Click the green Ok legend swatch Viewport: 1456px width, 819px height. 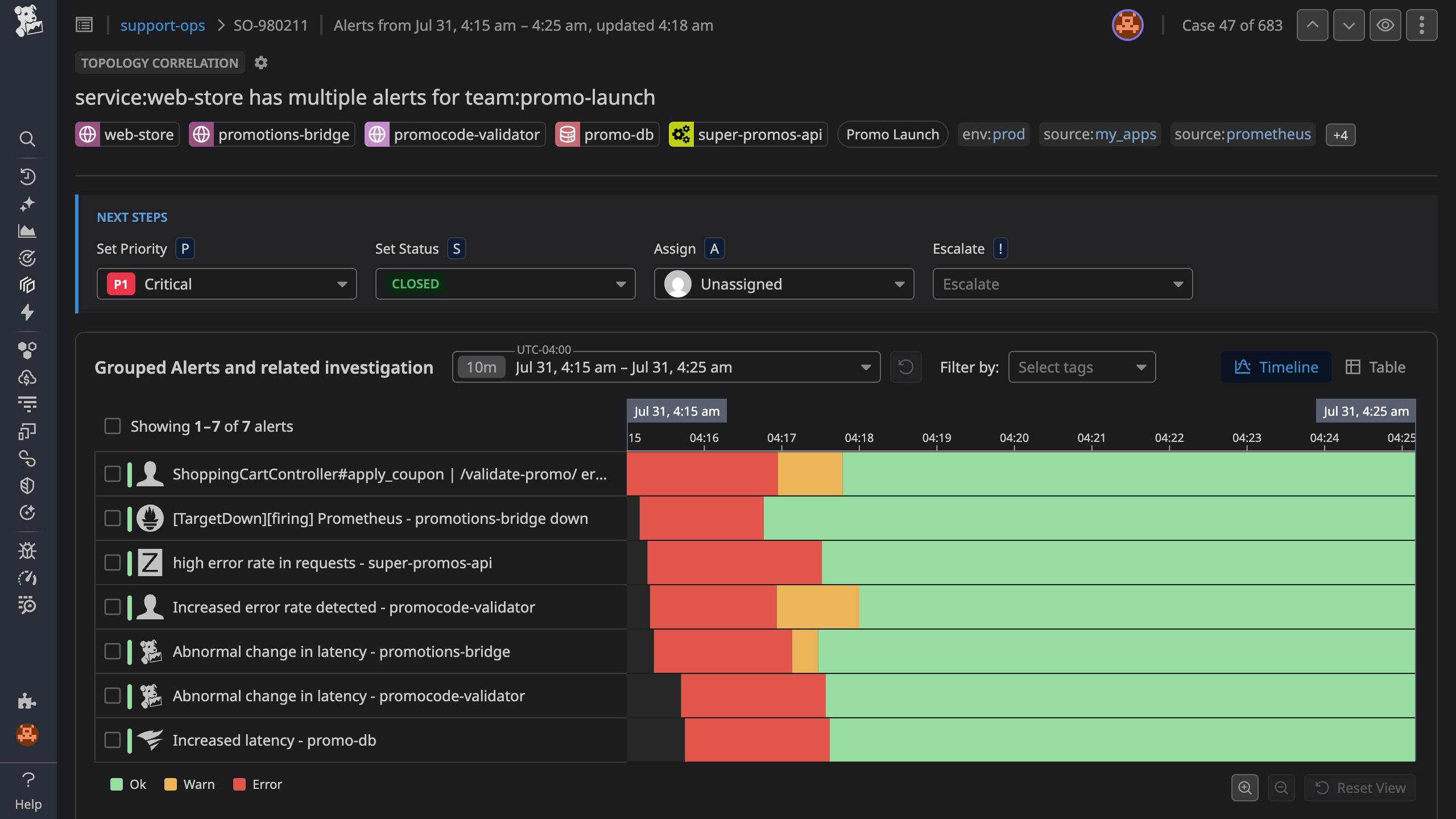click(118, 784)
